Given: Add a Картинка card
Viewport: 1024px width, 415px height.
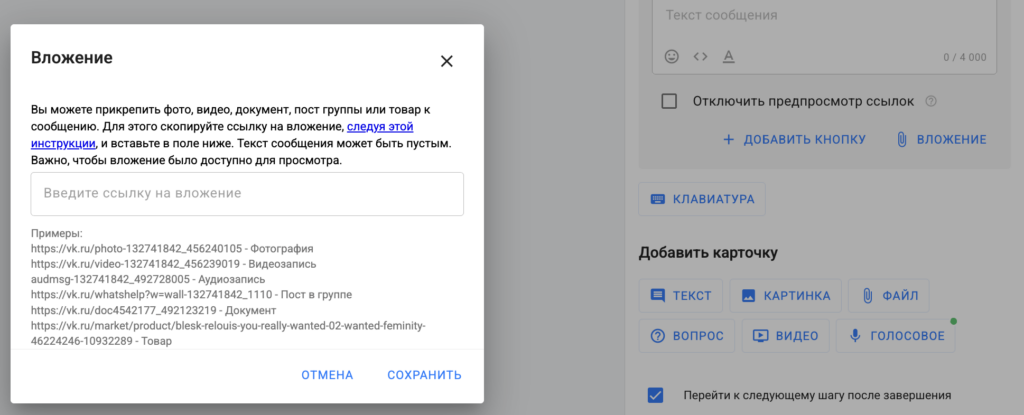Looking at the screenshot, I should [x=785, y=295].
